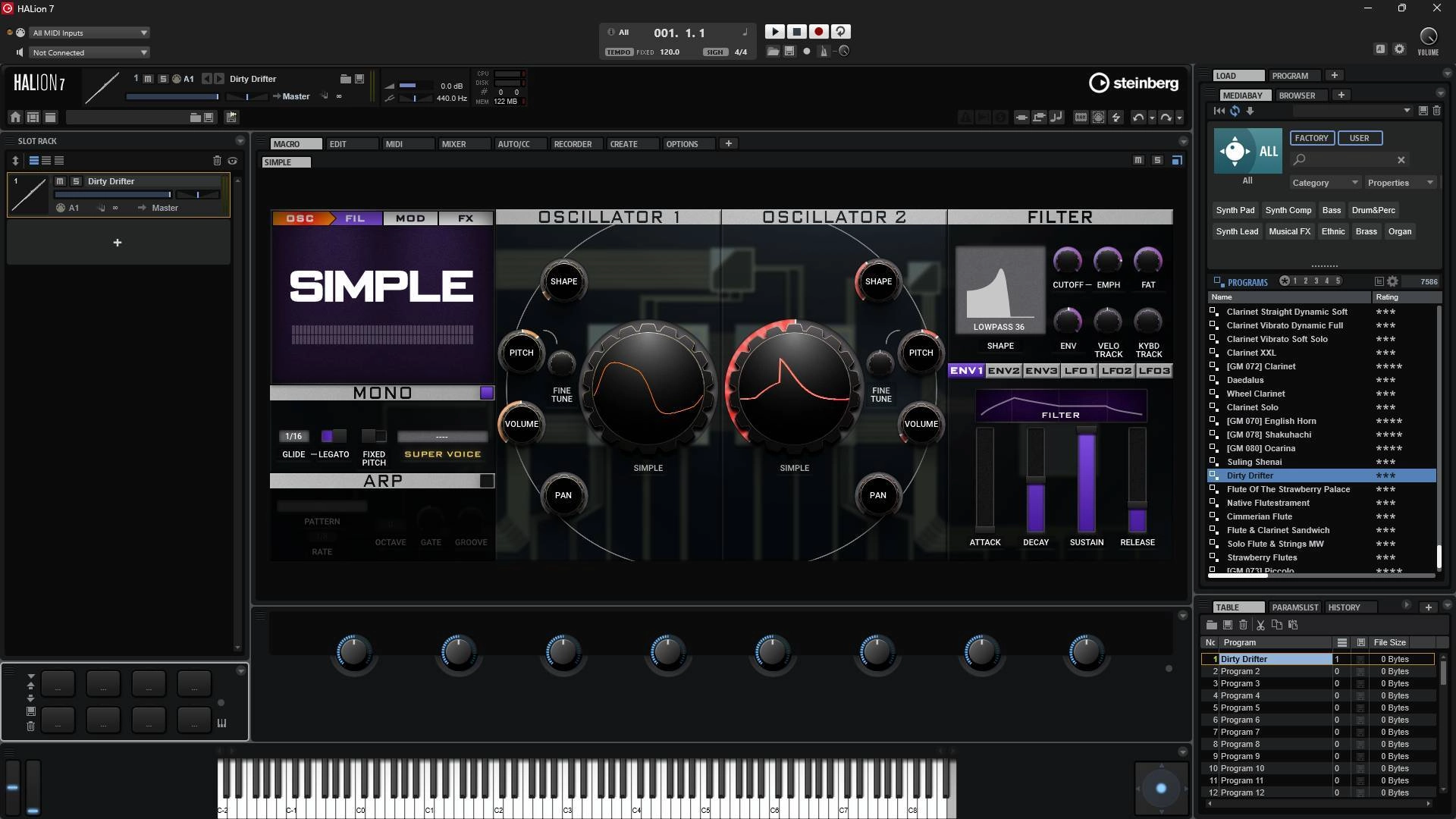Click the cut scissors icon in program table
This screenshot has width=1456, height=819.
click(1260, 625)
